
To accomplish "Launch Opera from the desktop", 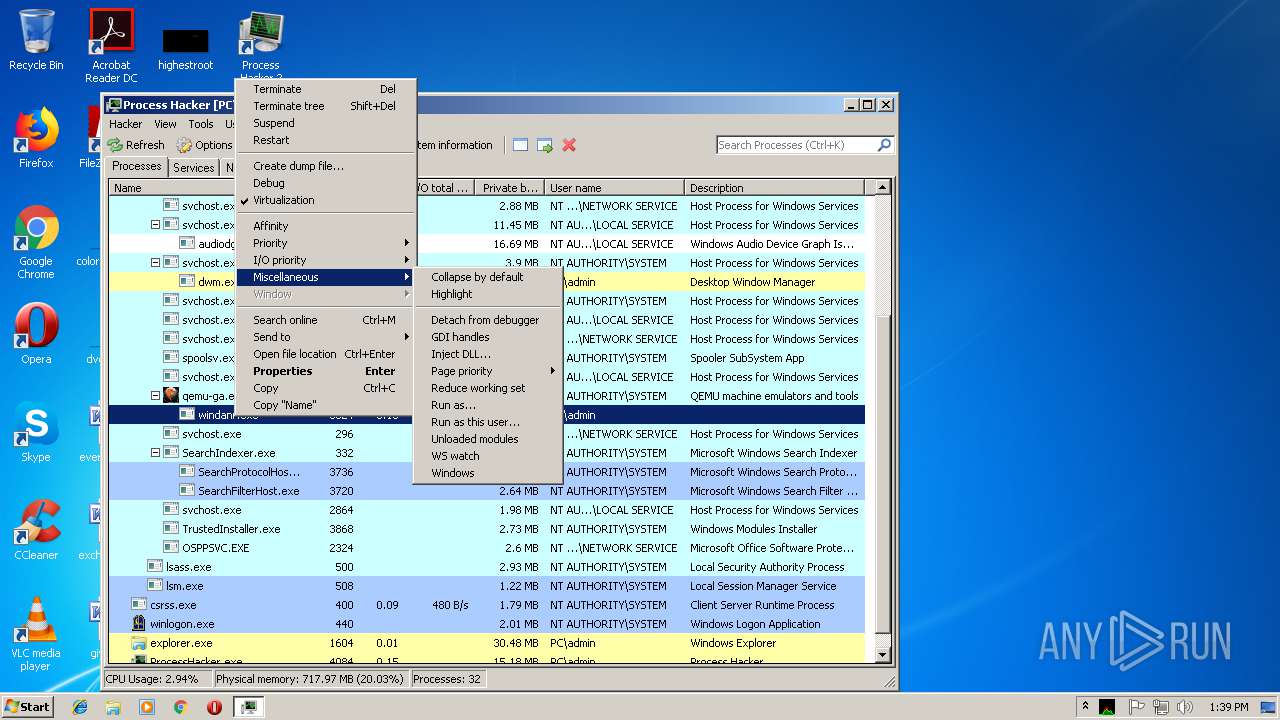I will coord(36,334).
